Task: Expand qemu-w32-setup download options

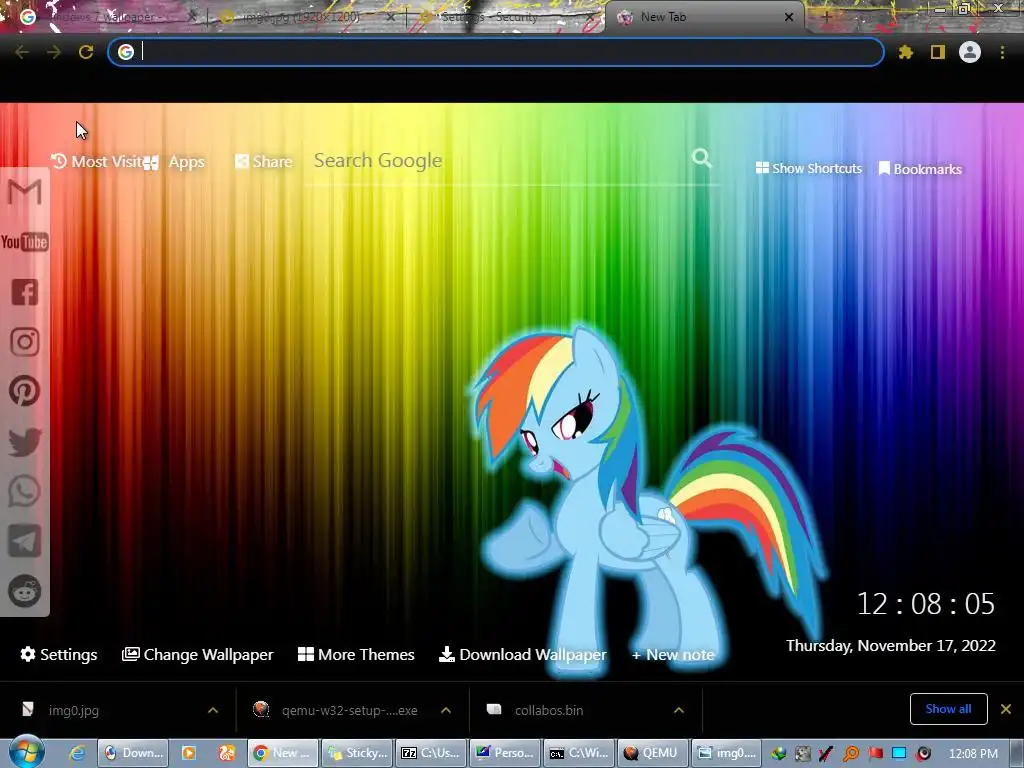Action: coord(446,710)
